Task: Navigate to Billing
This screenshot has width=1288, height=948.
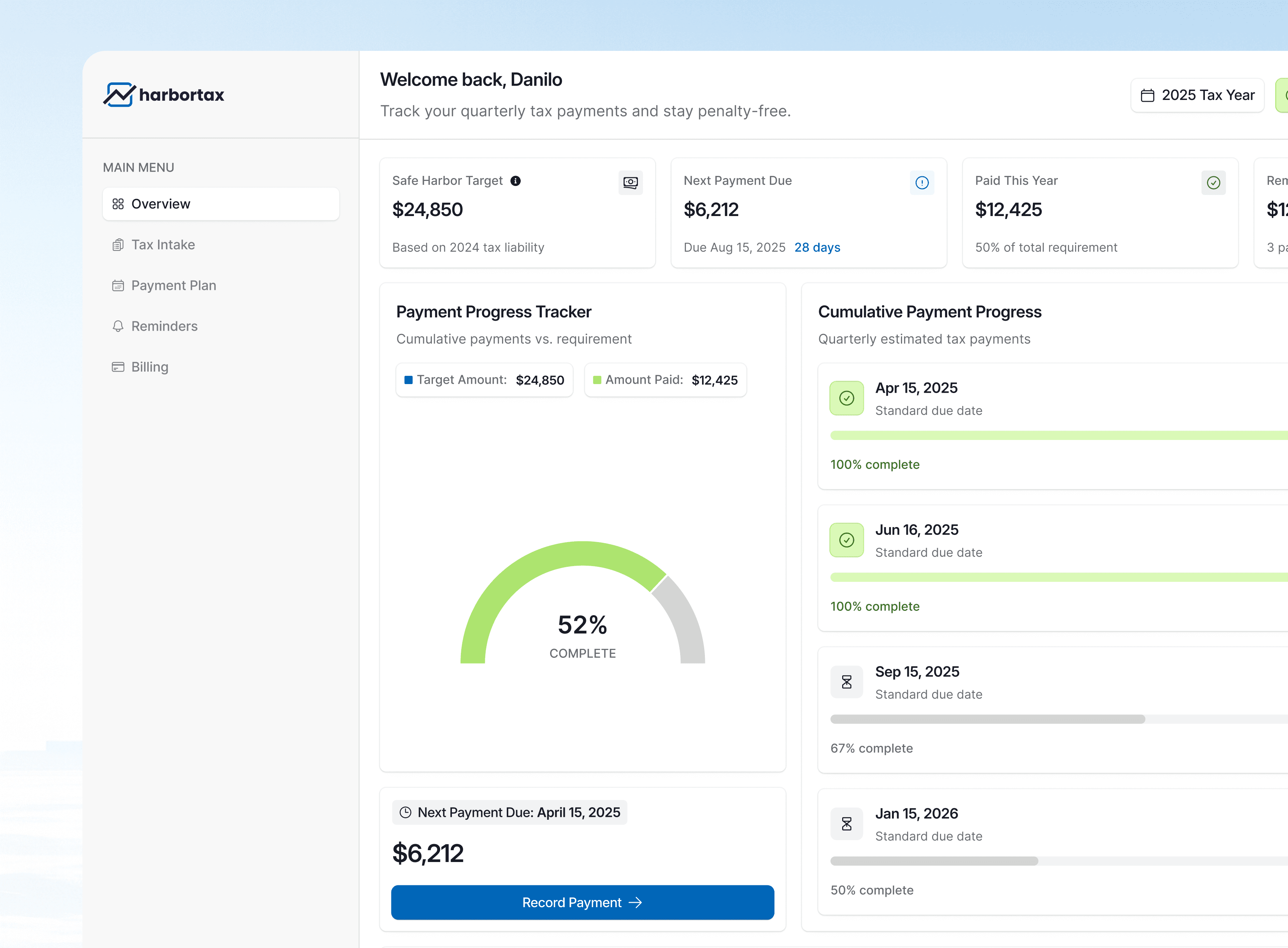Action: (149, 367)
